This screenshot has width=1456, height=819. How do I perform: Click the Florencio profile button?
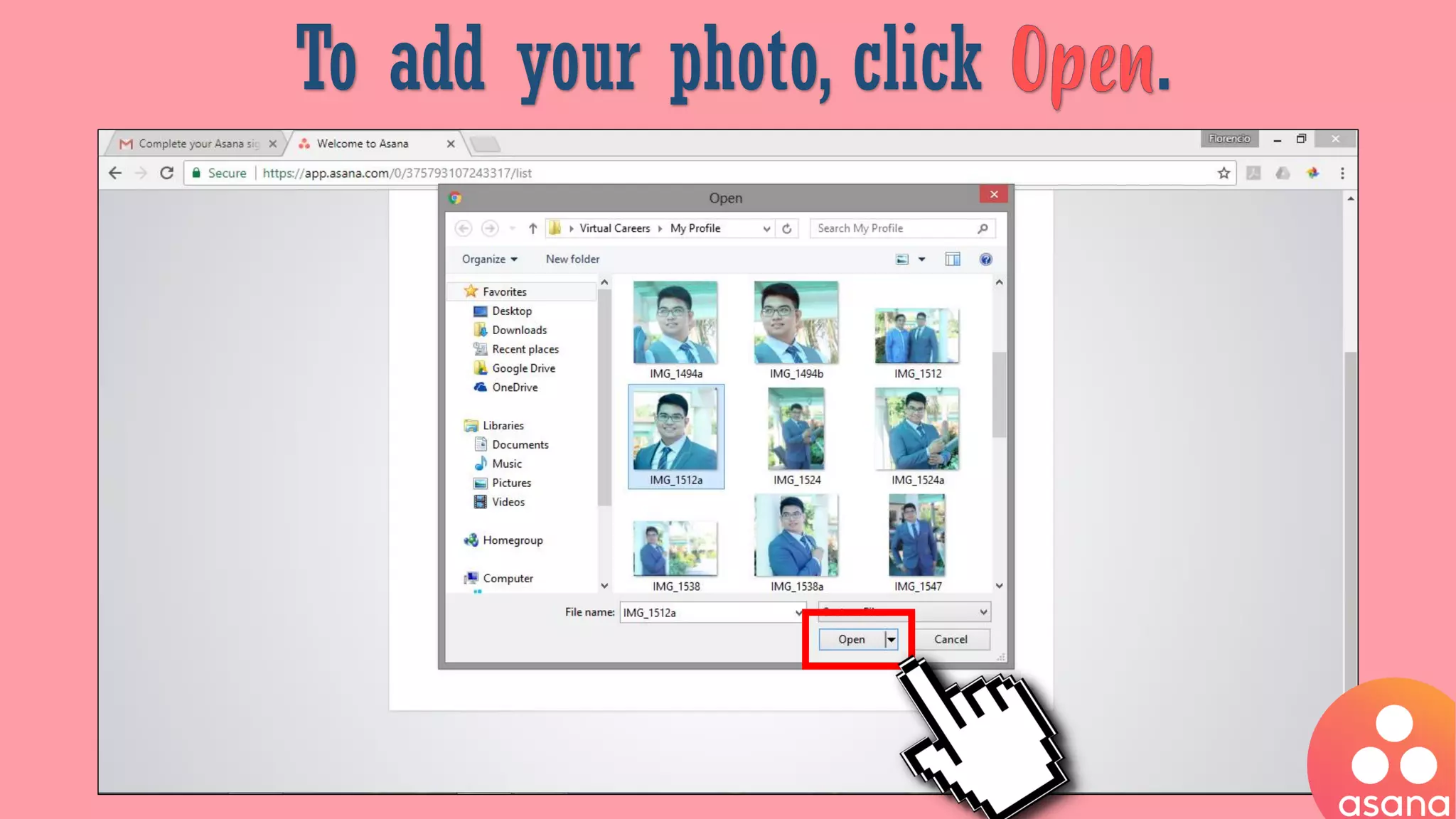point(1229,139)
